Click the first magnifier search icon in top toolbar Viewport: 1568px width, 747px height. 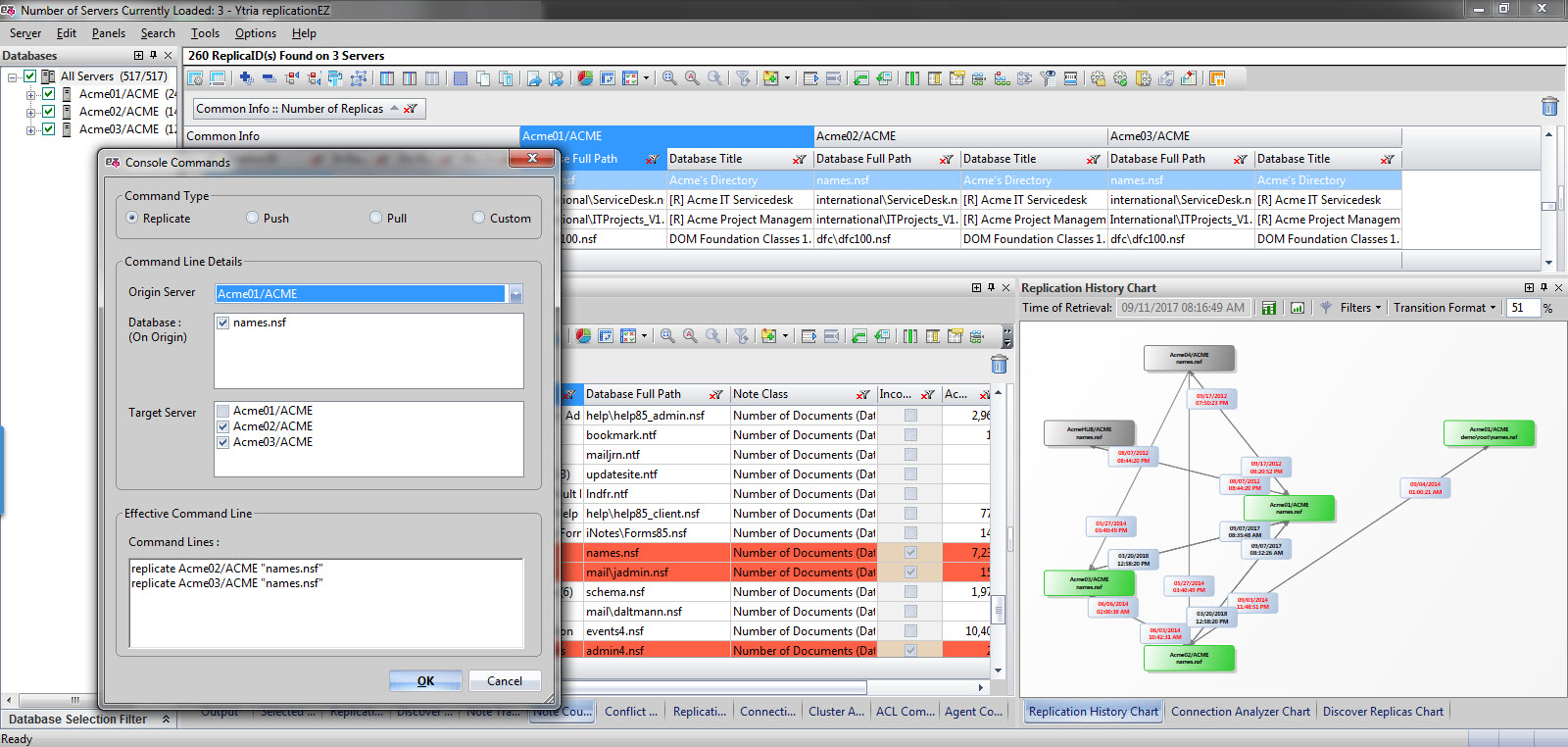tap(669, 78)
